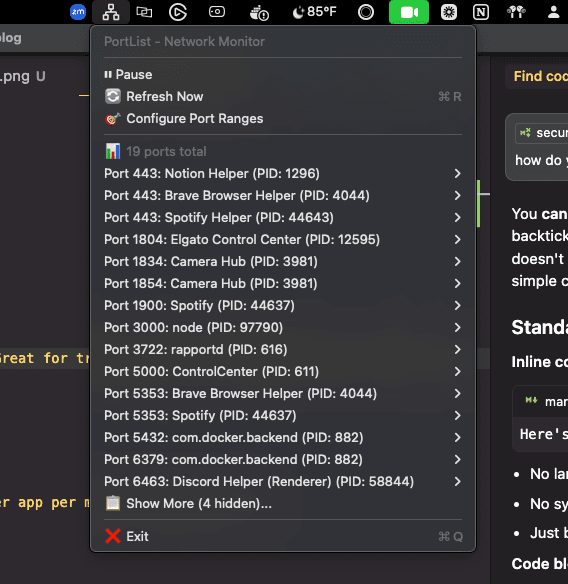Click the AirPods icon in the menu bar
Viewport: 568px width, 584px height.
pyautogui.click(x=516, y=12)
